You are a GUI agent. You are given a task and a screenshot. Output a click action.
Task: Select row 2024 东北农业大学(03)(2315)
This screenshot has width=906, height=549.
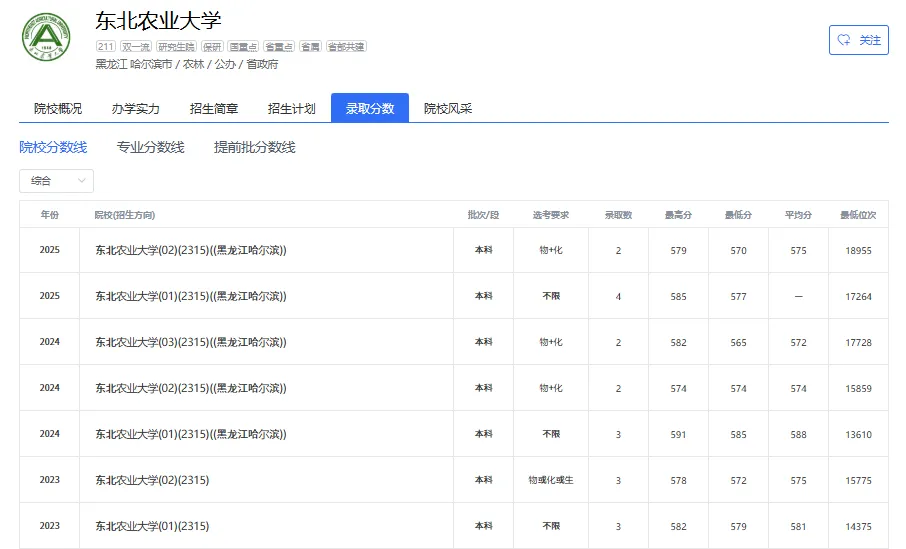click(454, 342)
